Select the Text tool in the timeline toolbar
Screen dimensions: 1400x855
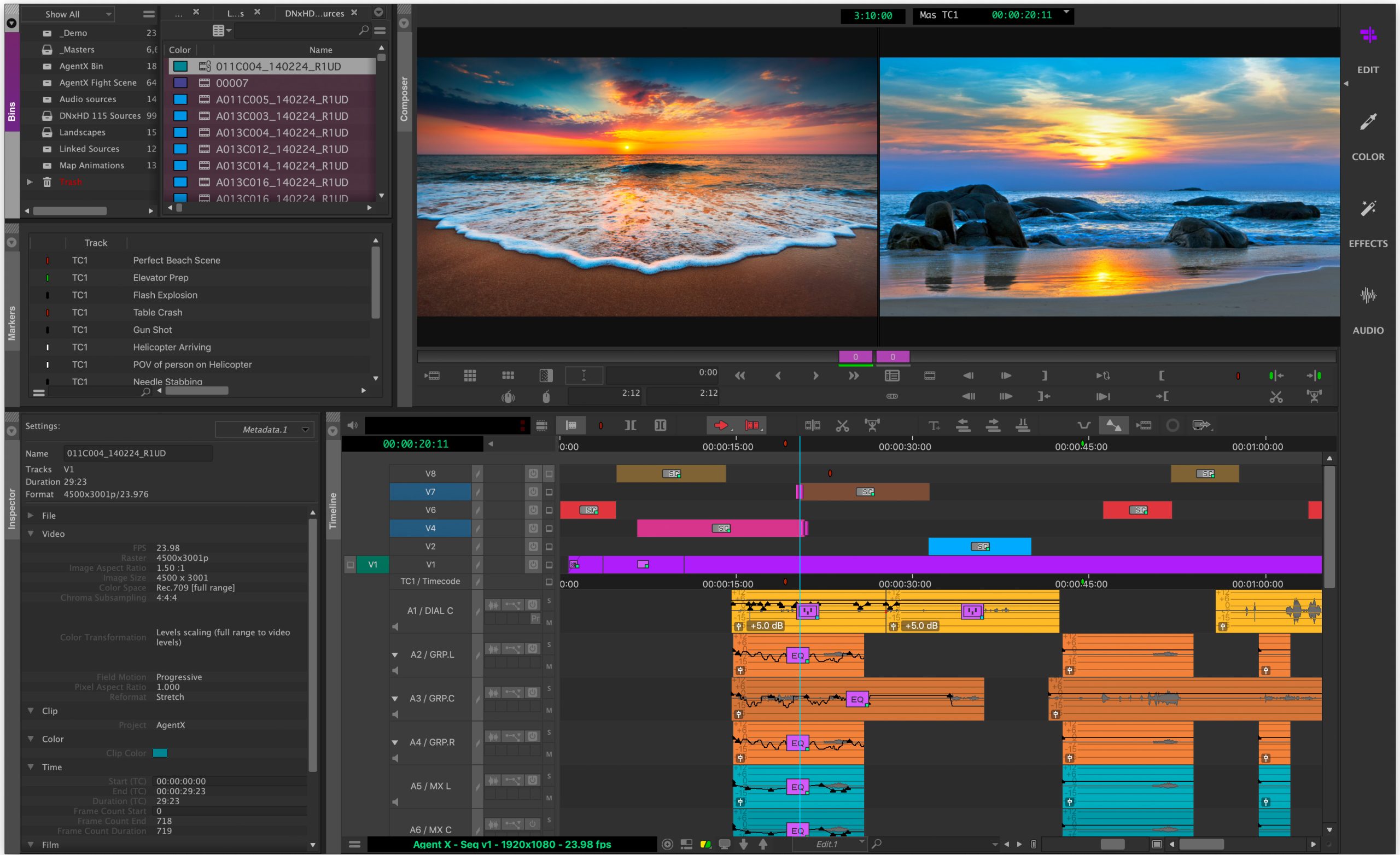(x=934, y=425)
